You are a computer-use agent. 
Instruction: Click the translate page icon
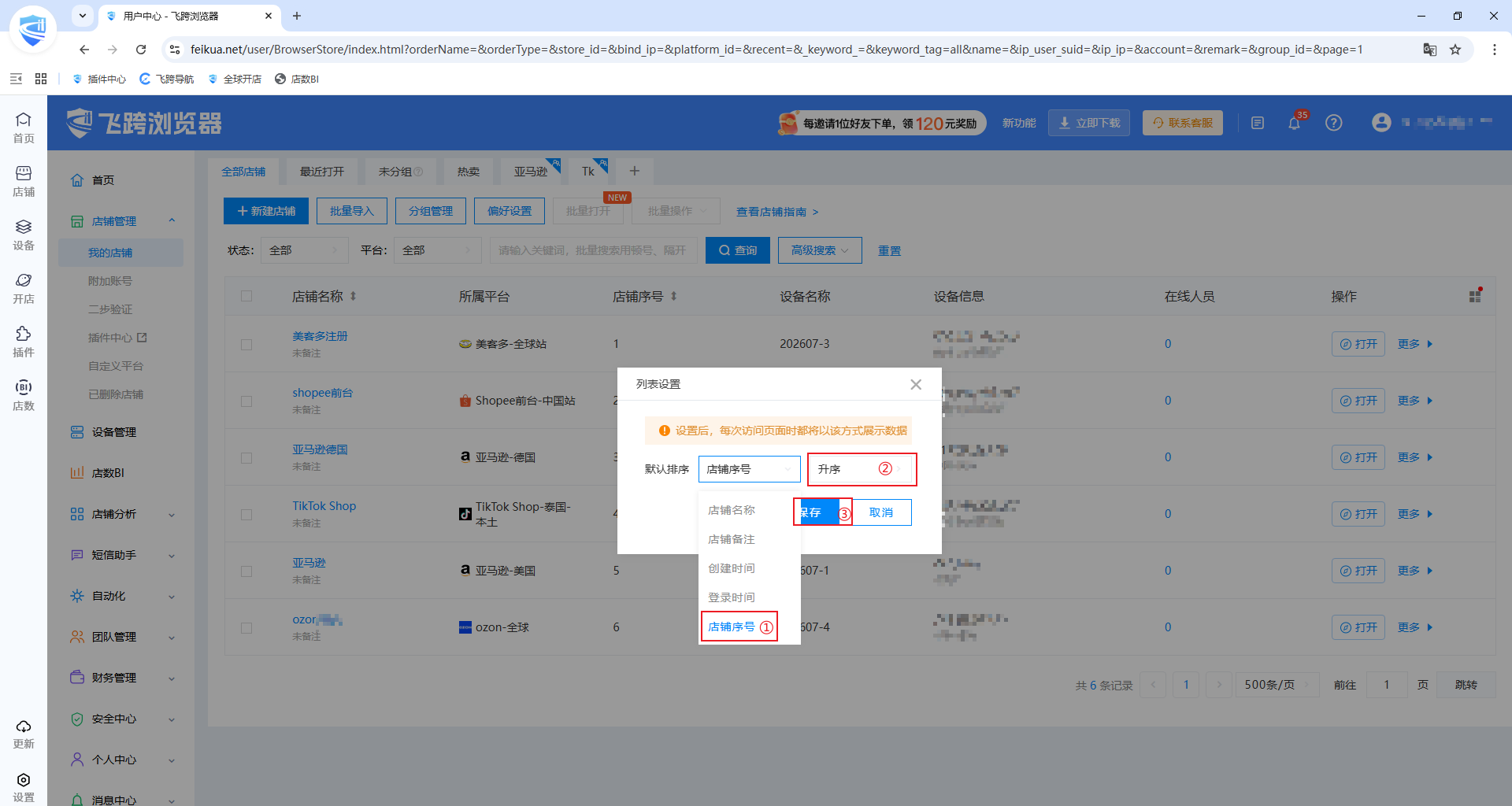coord(1430,50)
